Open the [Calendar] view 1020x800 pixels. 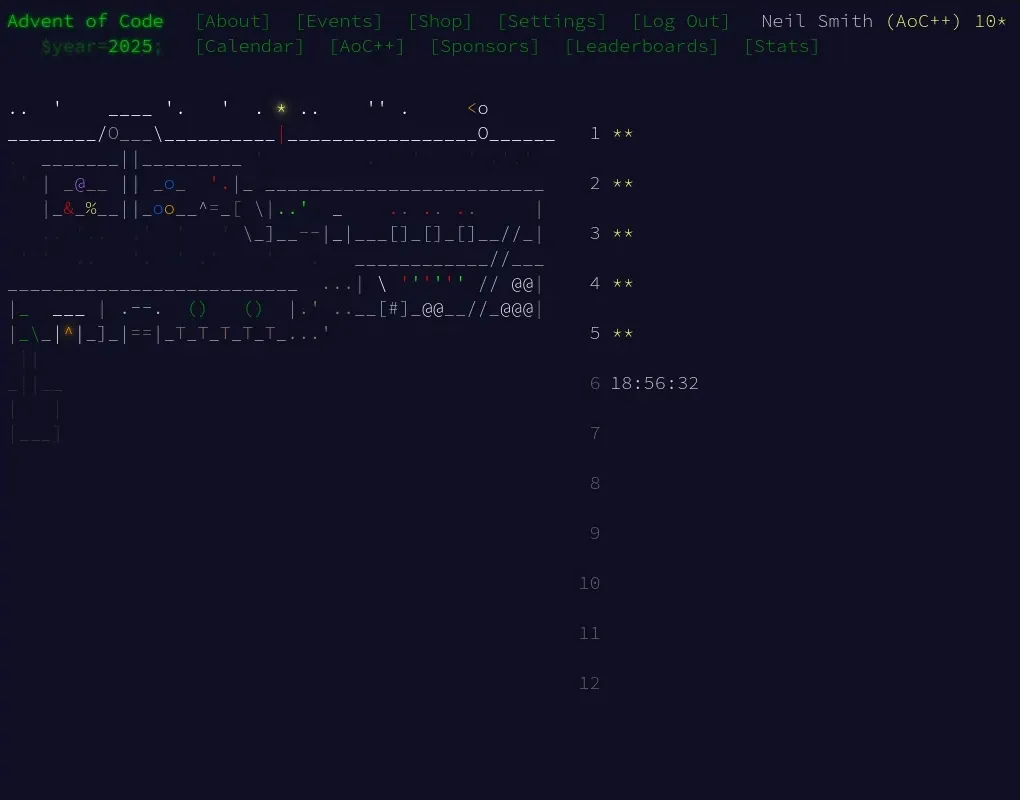click(249, 46)
